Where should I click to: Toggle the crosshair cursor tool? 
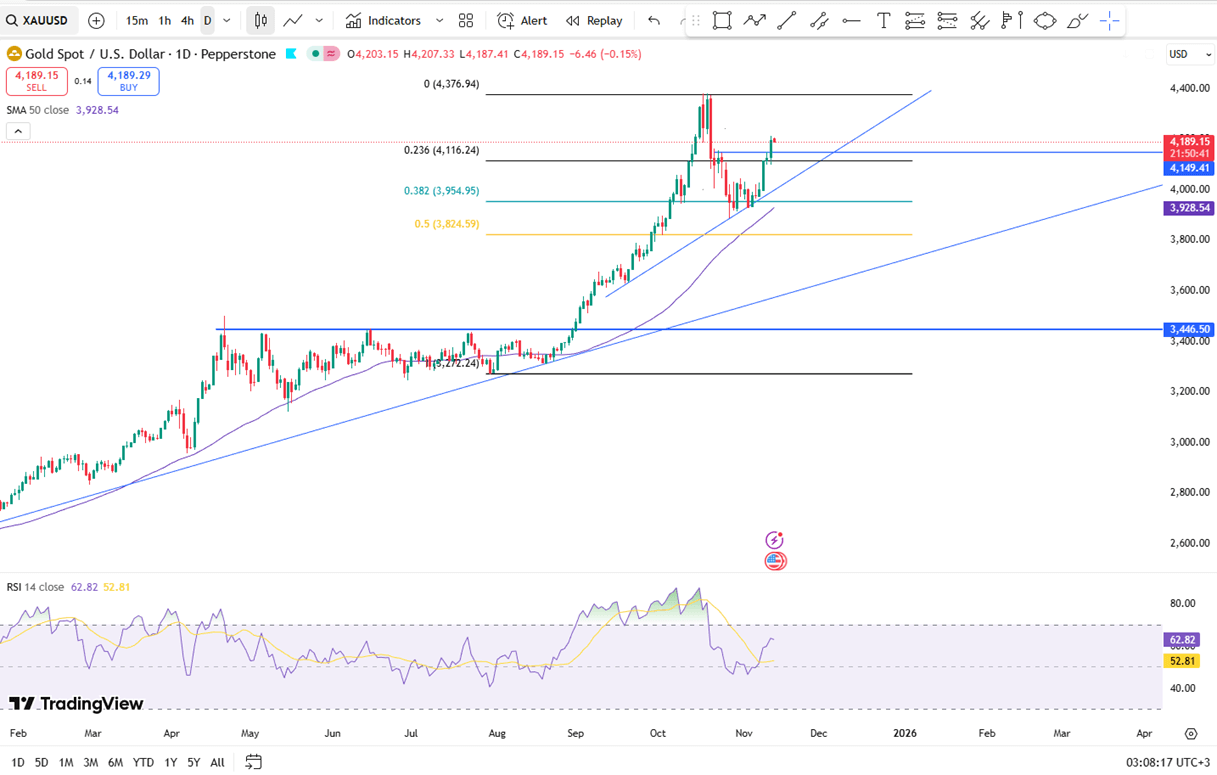tap(1109, 20)
